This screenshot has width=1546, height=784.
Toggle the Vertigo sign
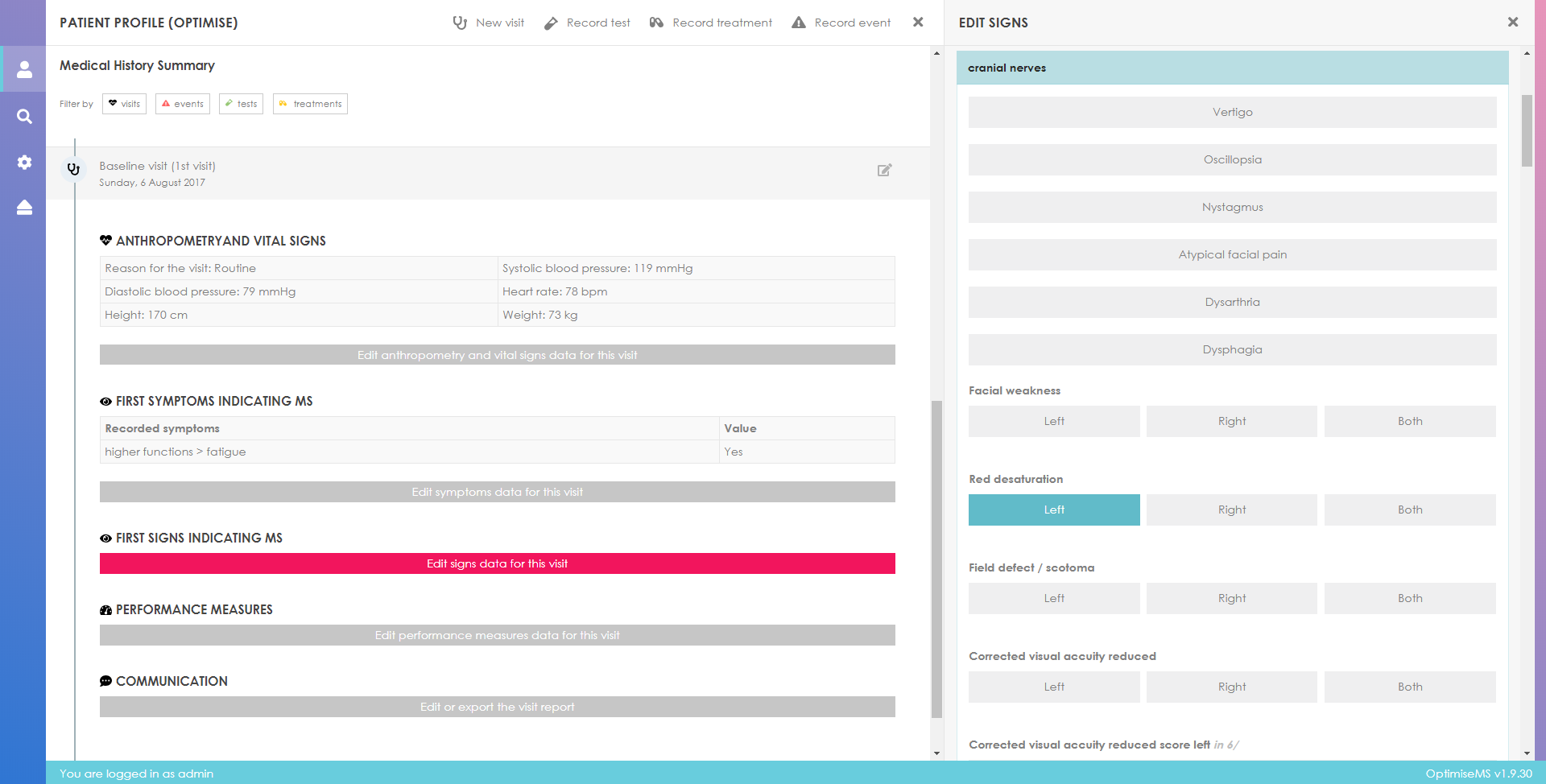(x=1232, y=113)
